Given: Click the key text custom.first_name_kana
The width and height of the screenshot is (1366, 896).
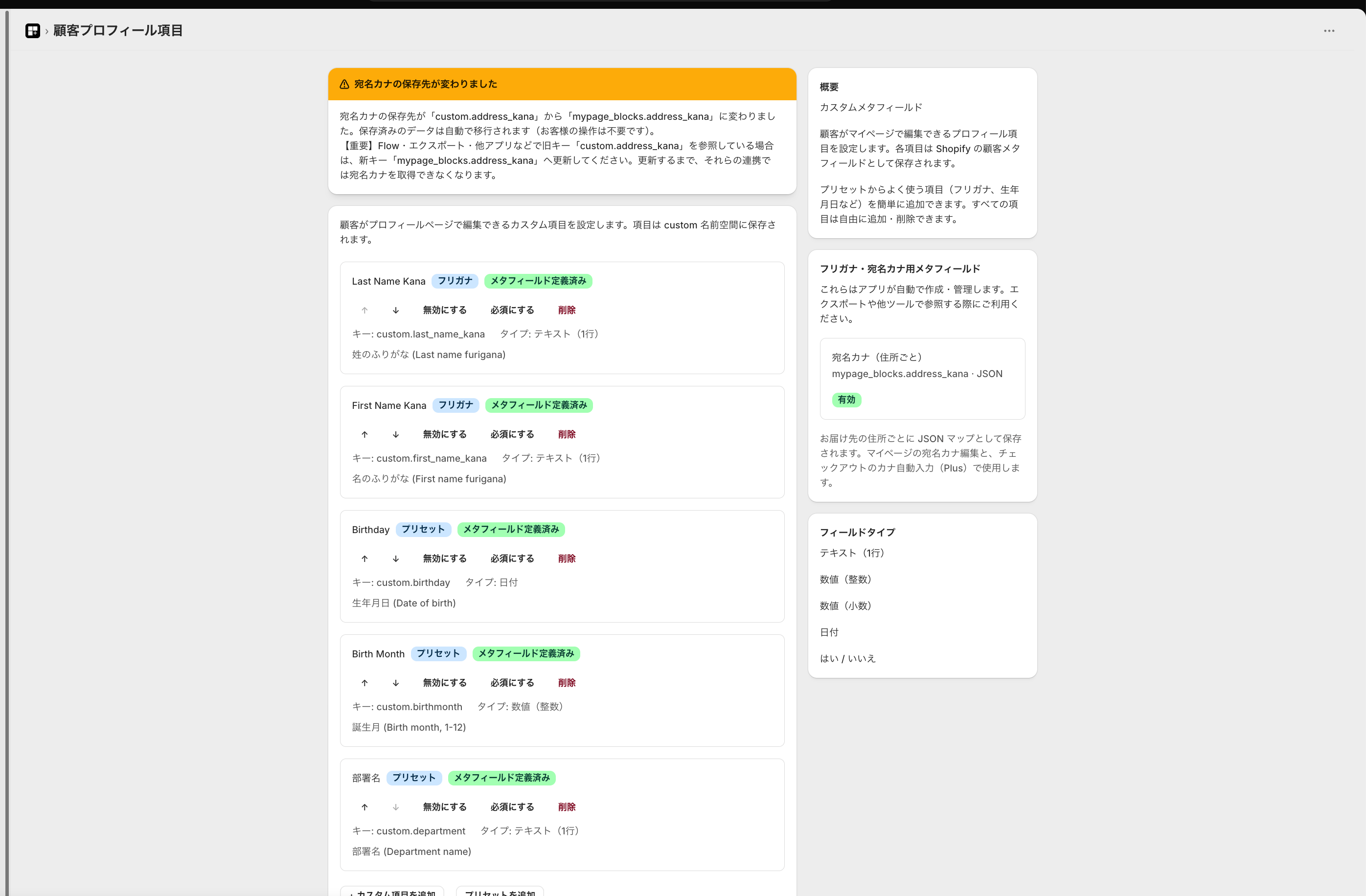Looking at the screenshot, I should (x=432, y=458).
